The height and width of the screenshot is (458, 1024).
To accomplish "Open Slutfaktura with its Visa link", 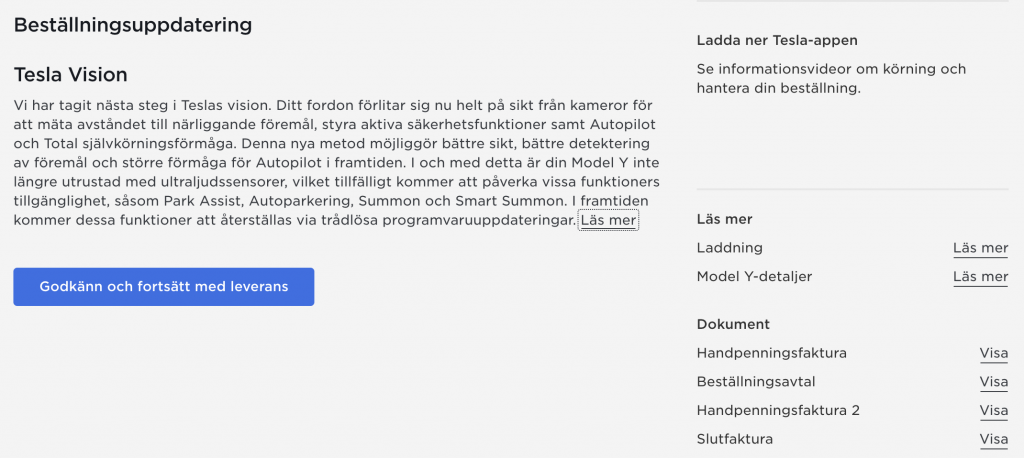I will click(993, 440).
